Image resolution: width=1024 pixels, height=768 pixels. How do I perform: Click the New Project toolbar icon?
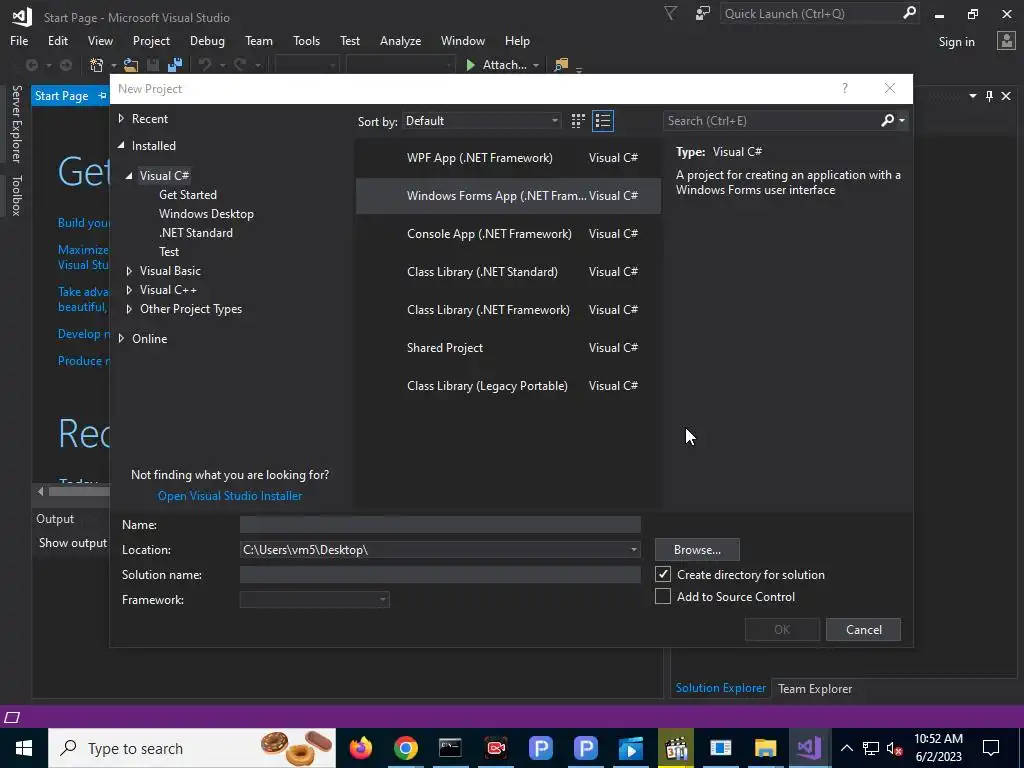(x=97, y=65)
